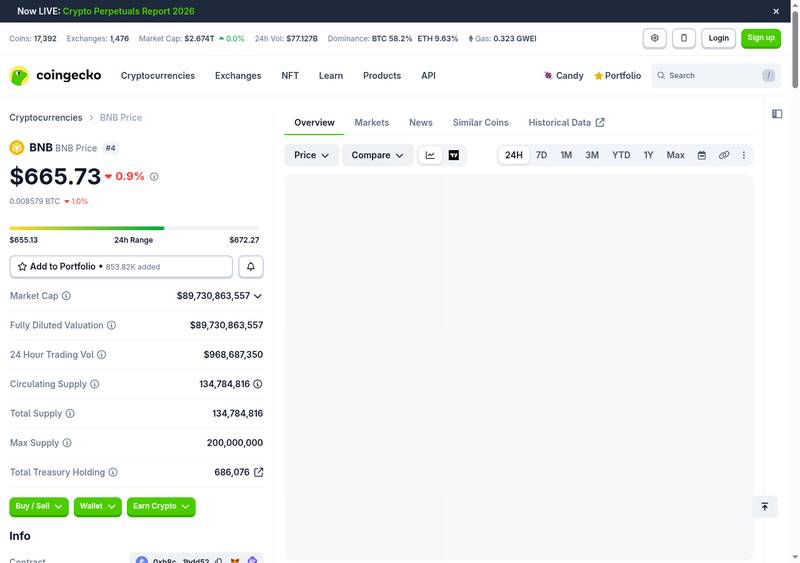Switch to the Markets tab
The image size is (800, 563).
pyautogui.click(x=371, y=123)
